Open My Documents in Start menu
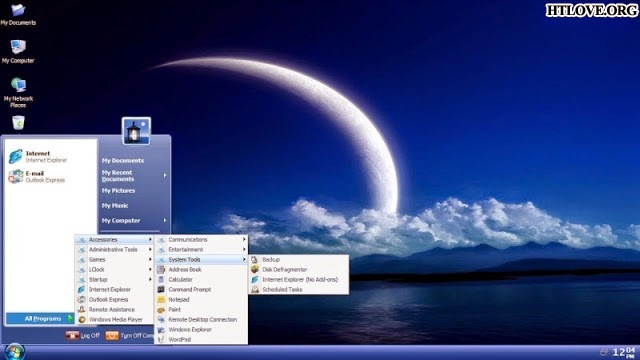The image size is (640, 360). (x=123, y=160)
